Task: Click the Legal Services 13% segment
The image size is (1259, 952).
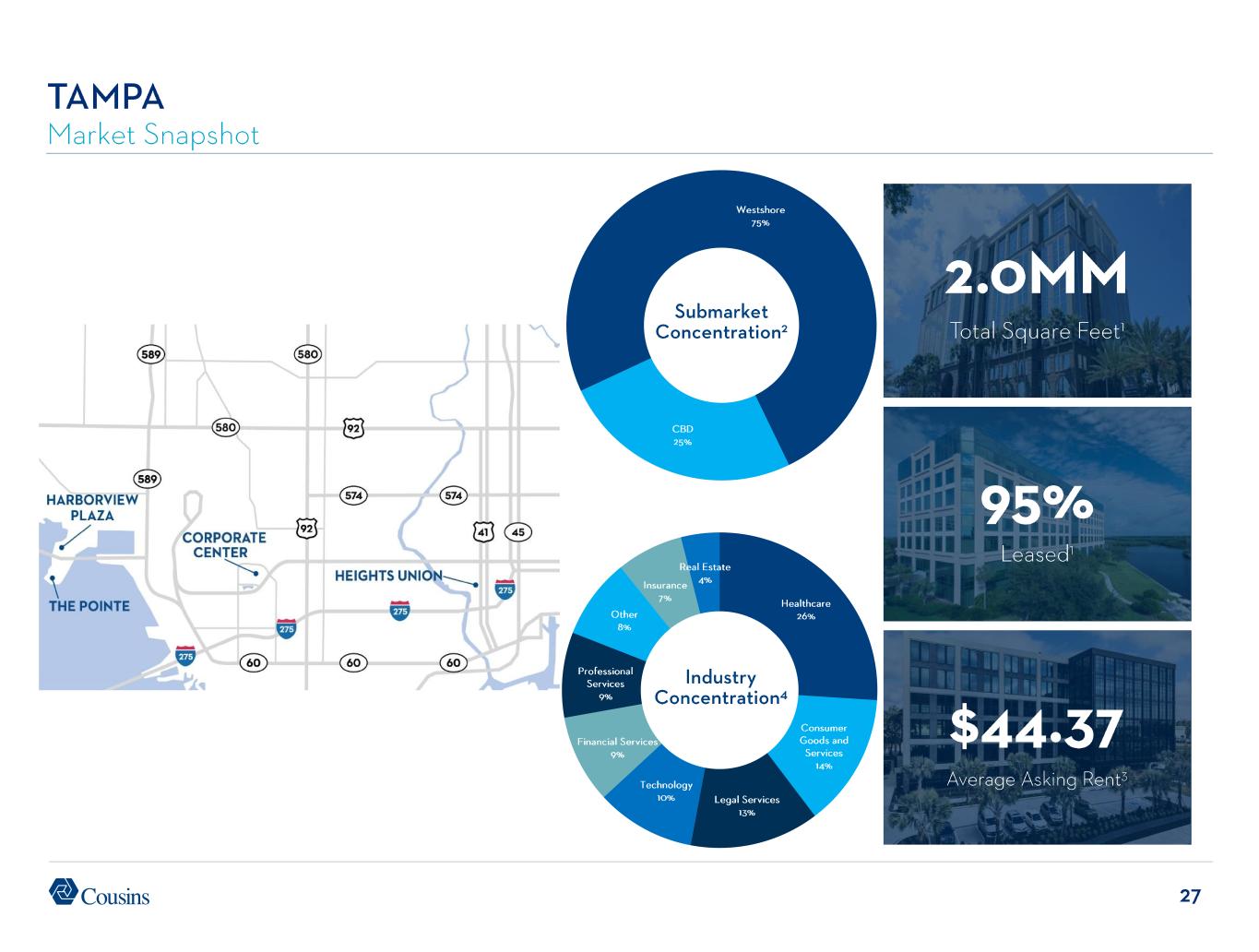Action: pos(747,805)
